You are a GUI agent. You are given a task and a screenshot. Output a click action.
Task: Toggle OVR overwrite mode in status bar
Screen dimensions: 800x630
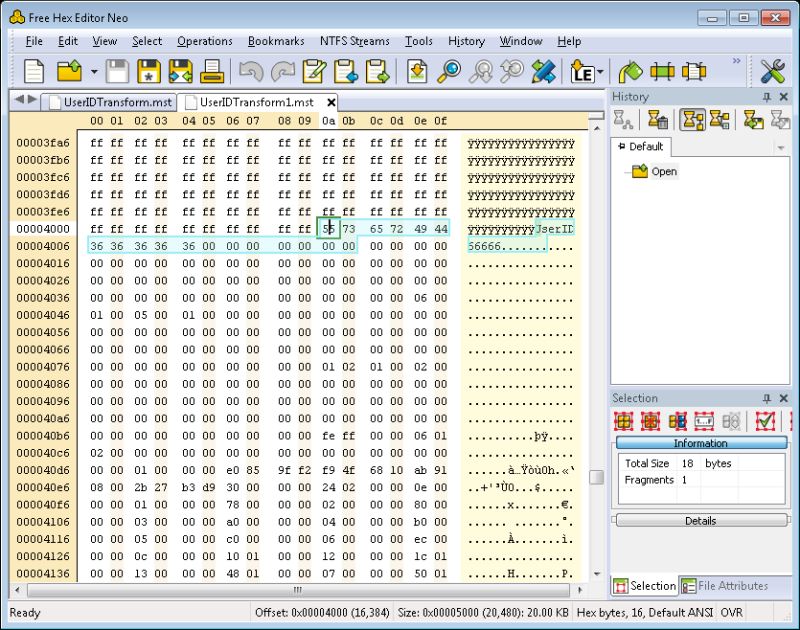(731, 613)
